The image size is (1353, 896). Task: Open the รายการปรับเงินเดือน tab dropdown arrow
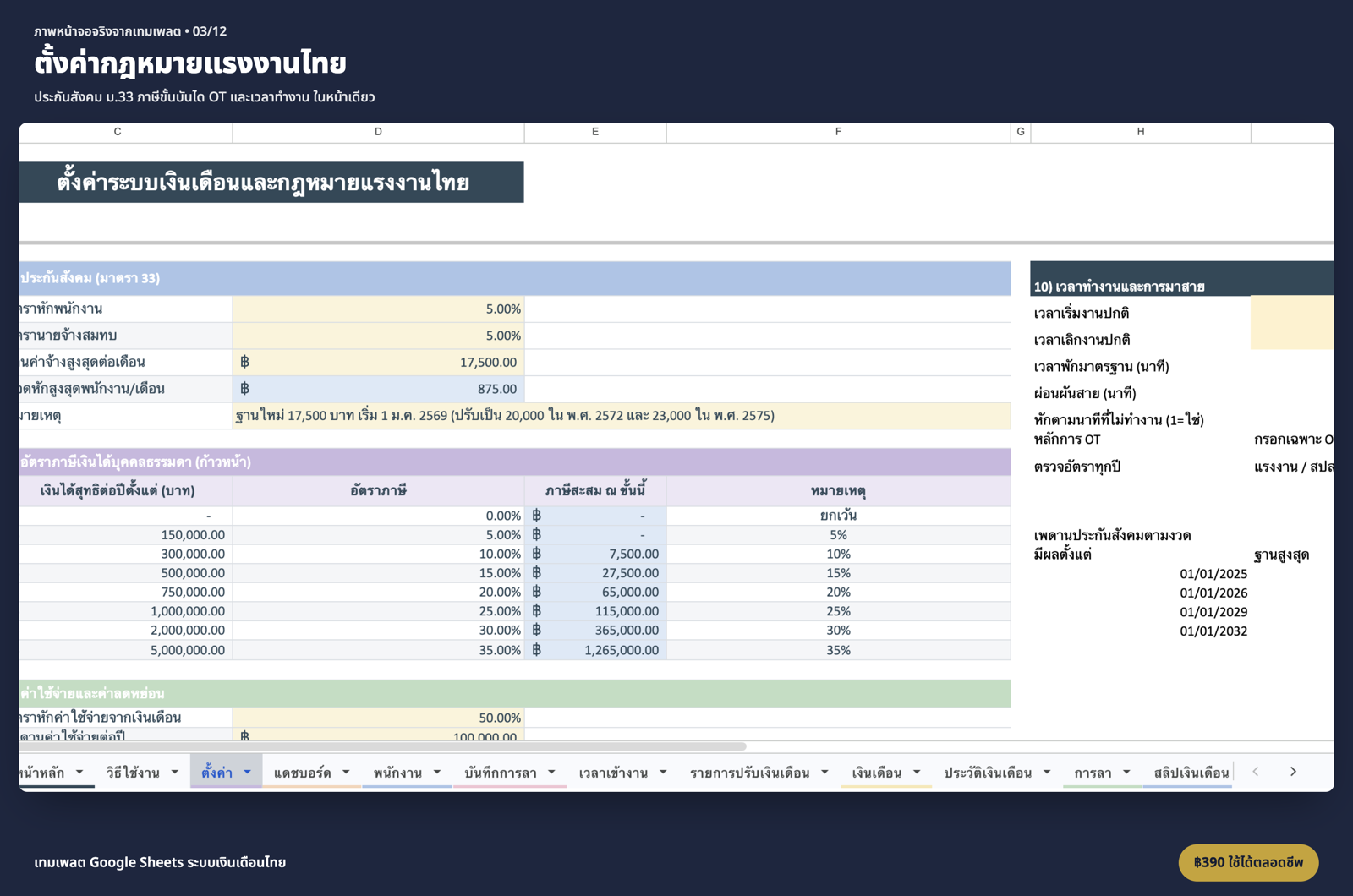(x=824, y=772)
